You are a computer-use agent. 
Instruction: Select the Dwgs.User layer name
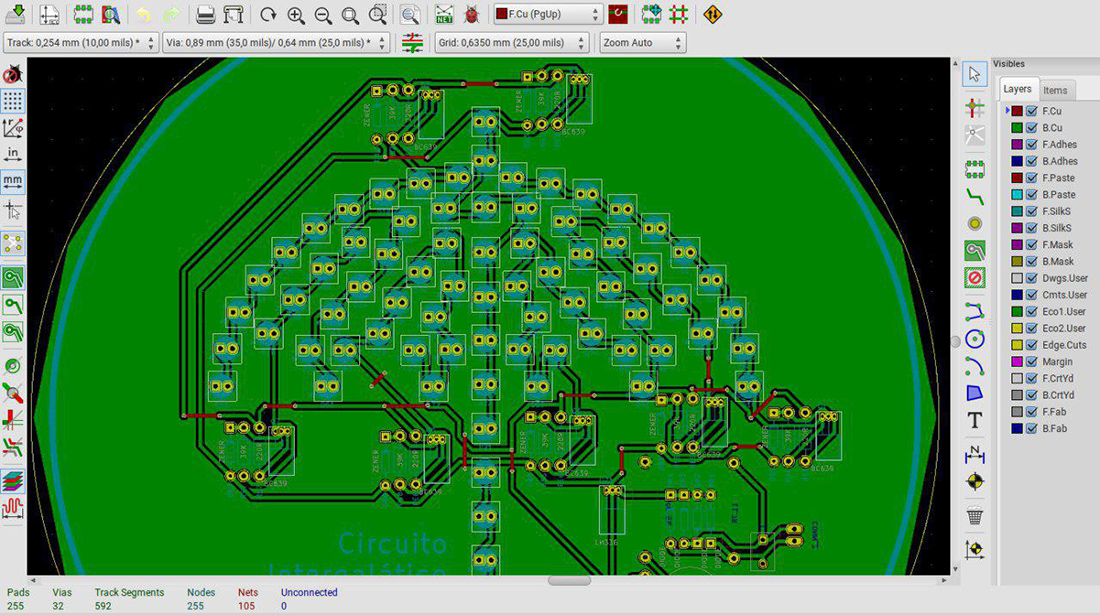click(x=1064, y=278)
